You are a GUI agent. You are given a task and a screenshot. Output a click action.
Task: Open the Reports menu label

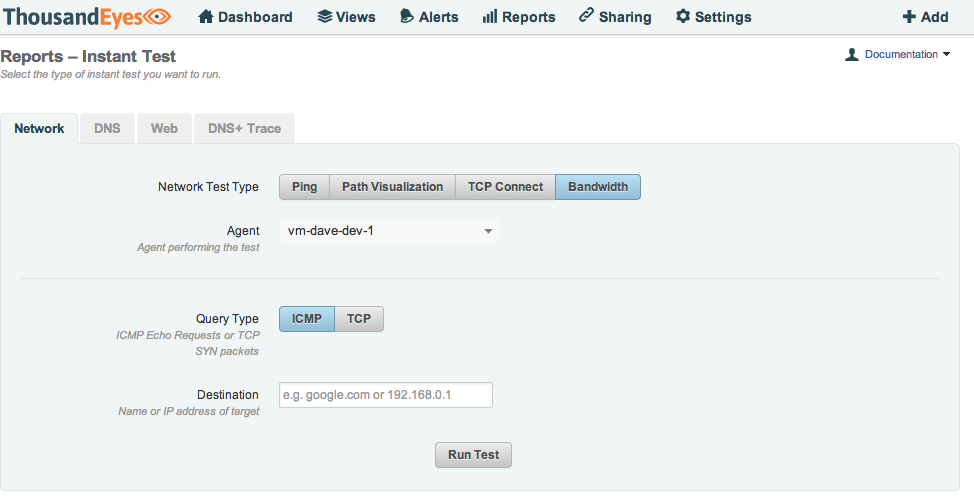pos(529,17)
